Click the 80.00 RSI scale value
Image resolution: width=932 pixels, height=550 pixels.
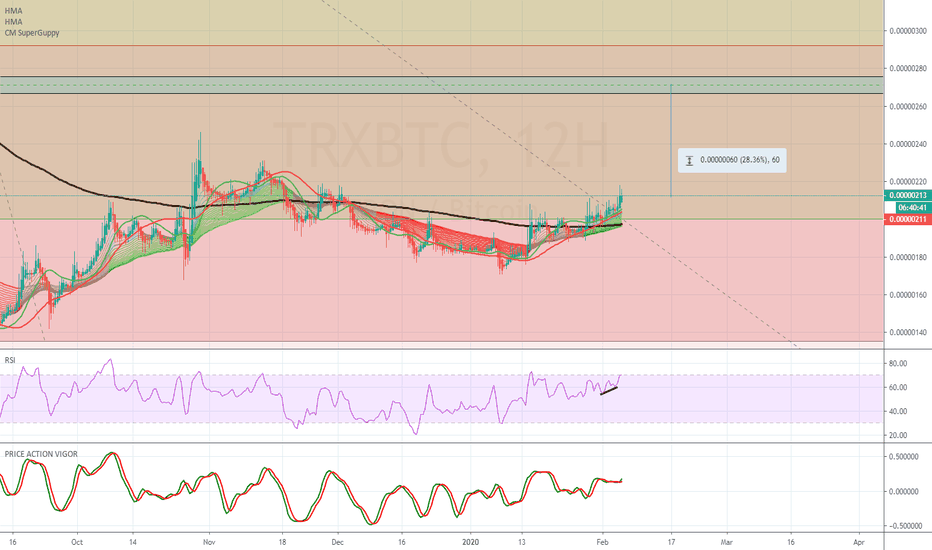898,363
